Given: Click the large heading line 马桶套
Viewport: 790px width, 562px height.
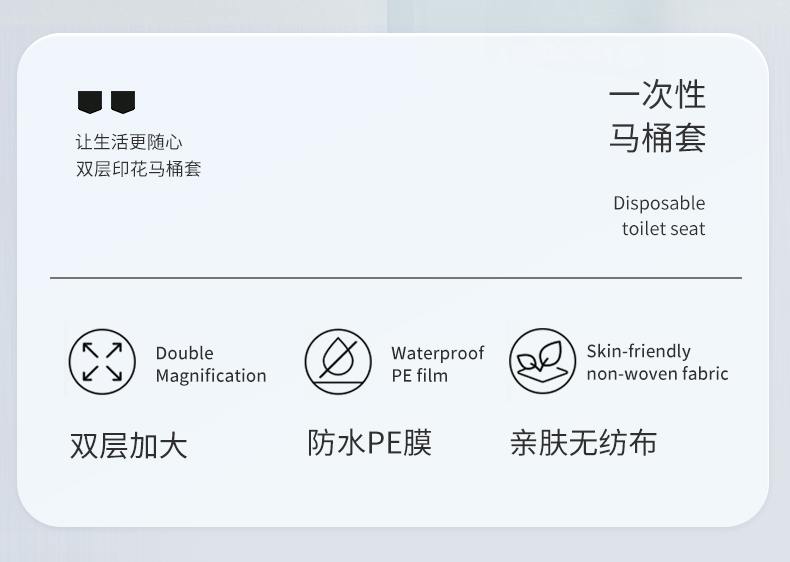Looking at the screenshot, I should [657, 138].
